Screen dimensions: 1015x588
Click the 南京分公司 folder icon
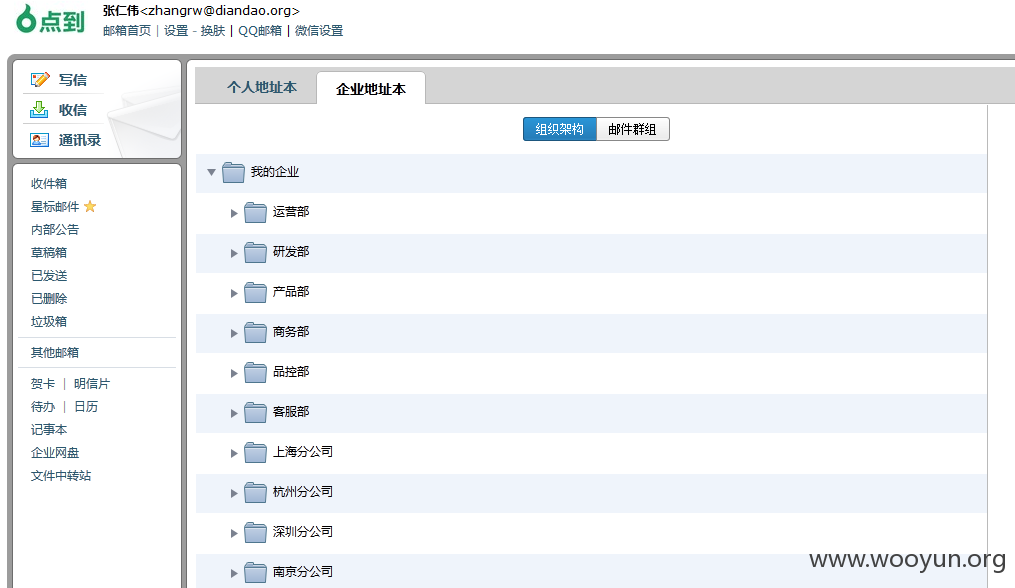pos(255,572)
